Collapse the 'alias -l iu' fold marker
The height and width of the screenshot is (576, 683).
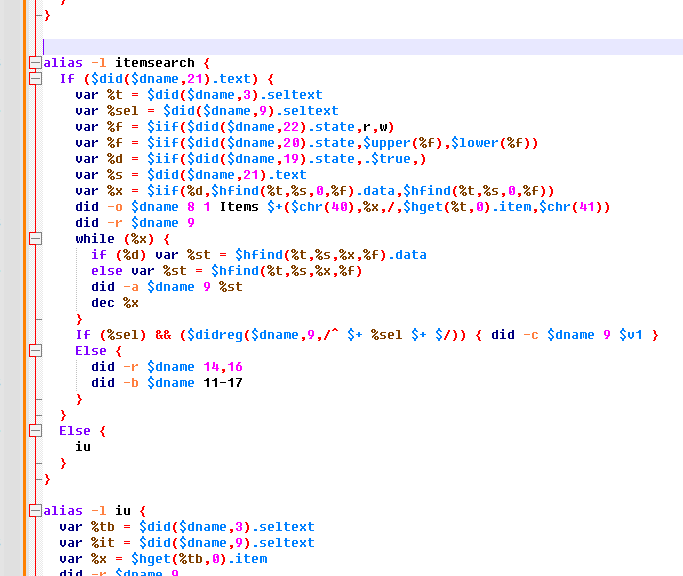point(35,511)
